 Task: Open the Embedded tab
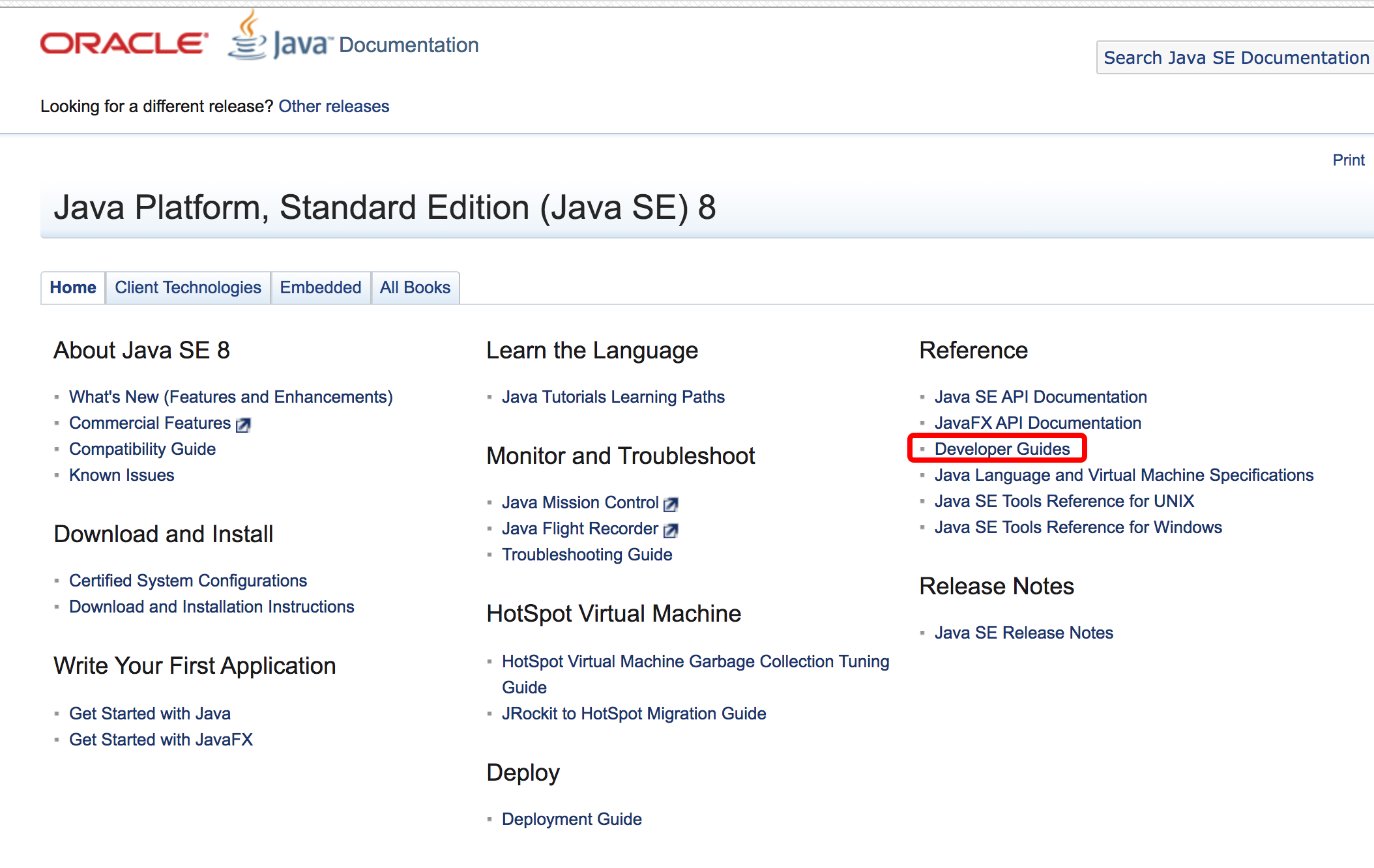click(x=320, y=287)
